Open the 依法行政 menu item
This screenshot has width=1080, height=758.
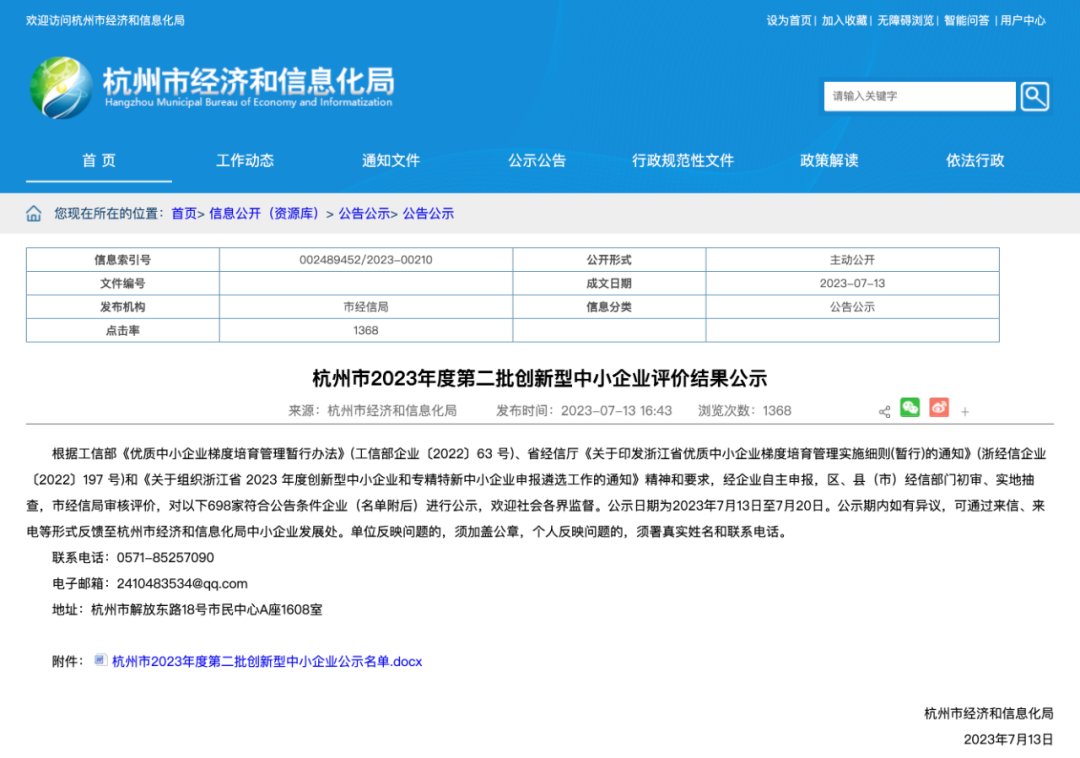(x=975, y=160)
